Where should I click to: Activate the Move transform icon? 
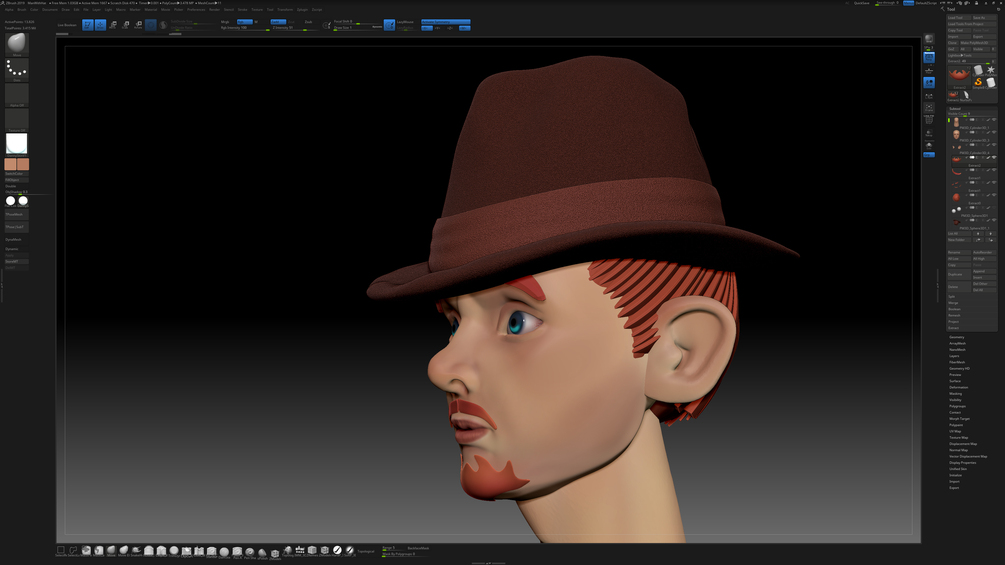pos(113,24)
